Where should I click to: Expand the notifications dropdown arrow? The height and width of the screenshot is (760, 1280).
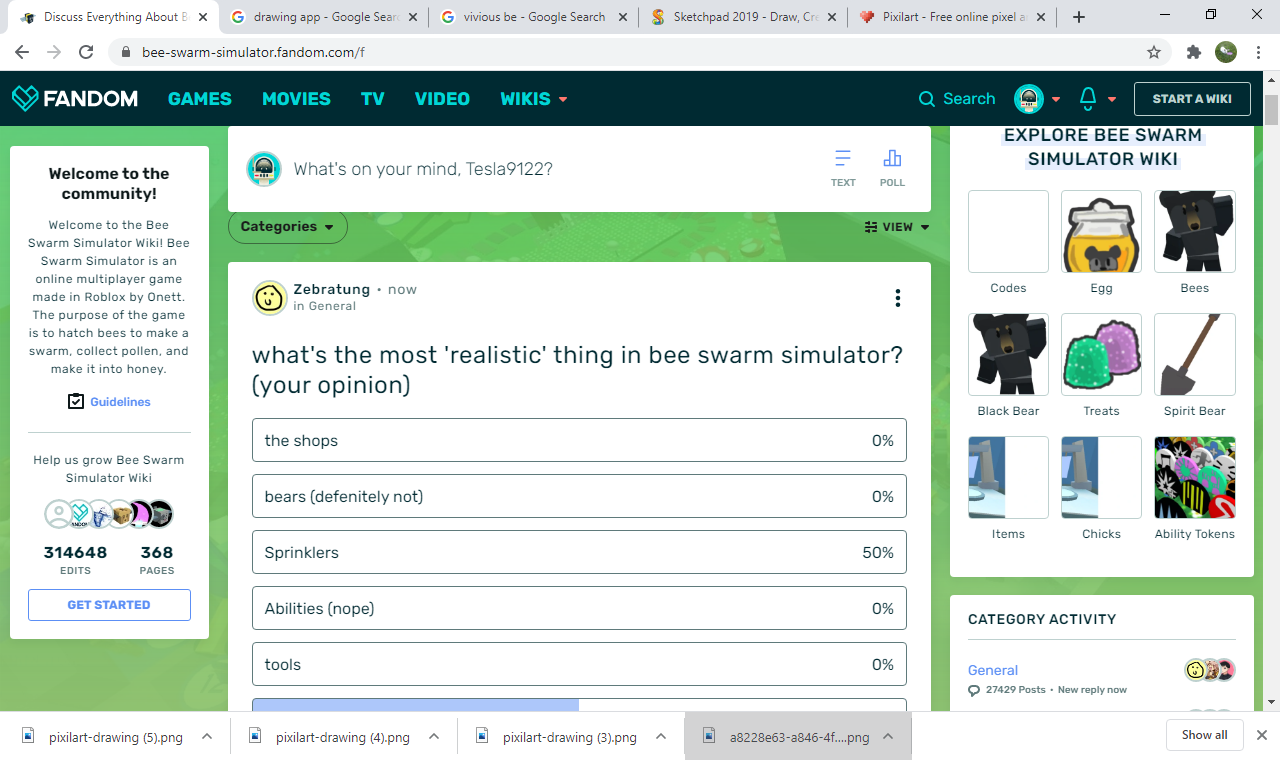[x=1111, y=100]
